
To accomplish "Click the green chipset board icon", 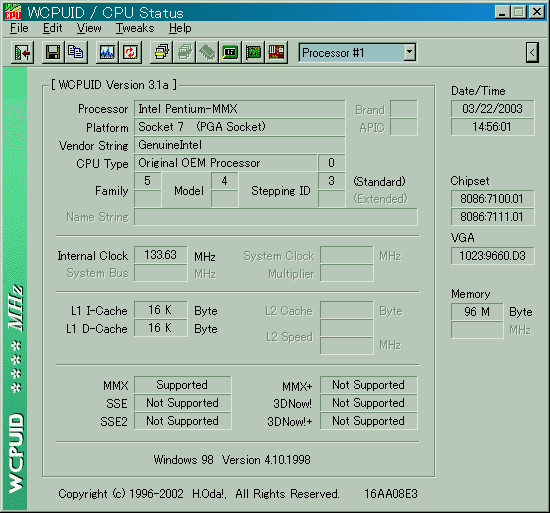I will [x=230, y=53].
